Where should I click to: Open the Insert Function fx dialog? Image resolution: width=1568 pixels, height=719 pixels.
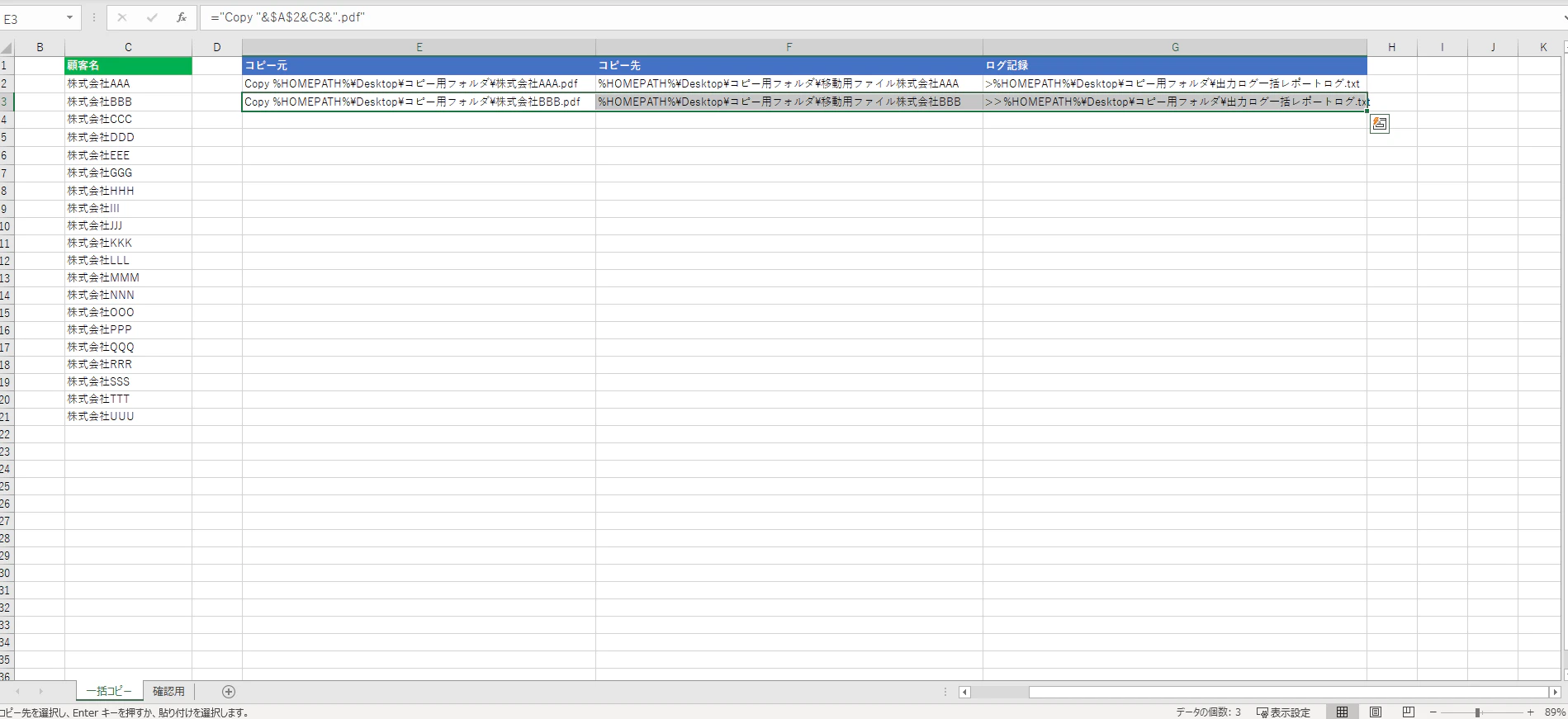182,17
